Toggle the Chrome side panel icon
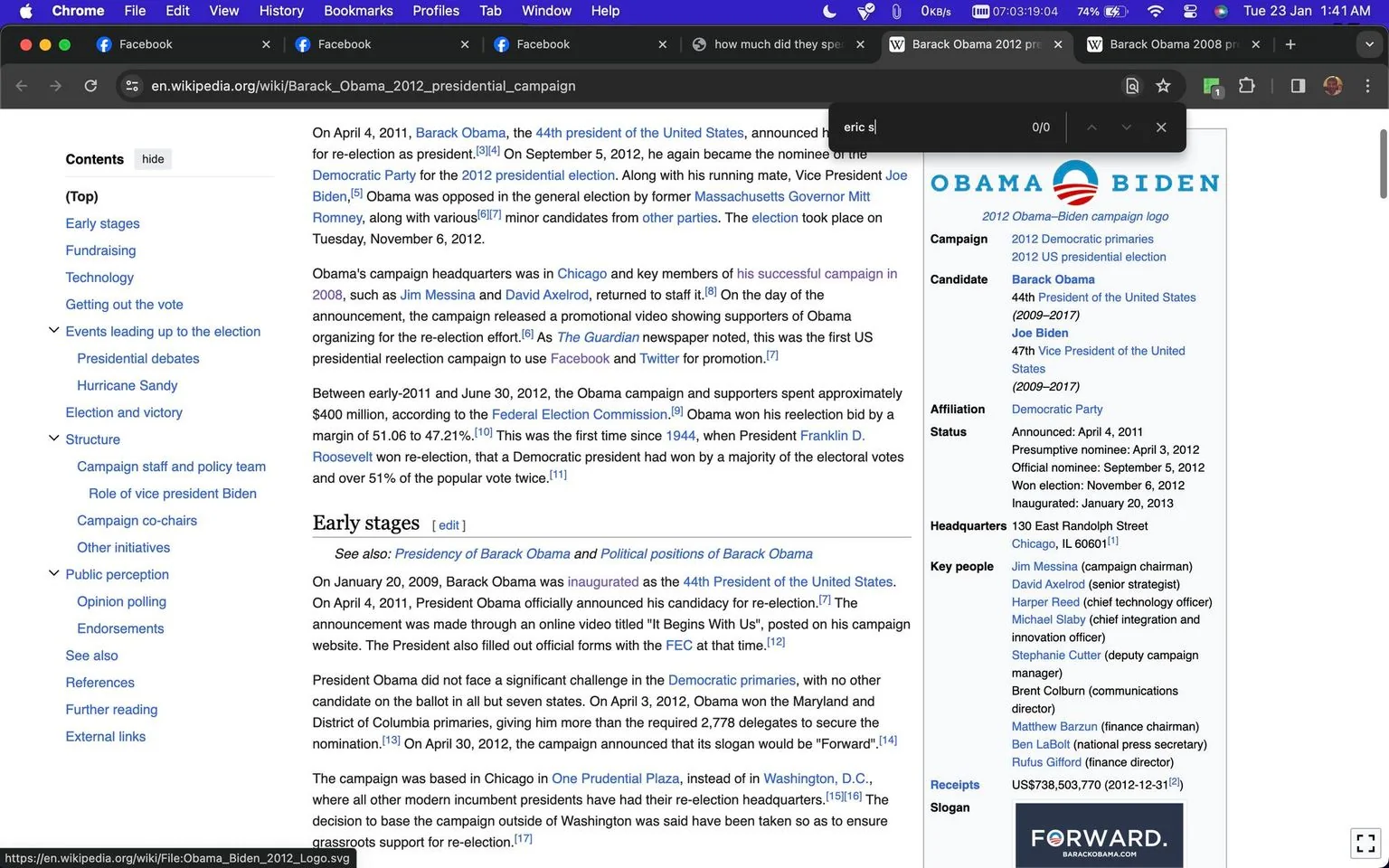The image size is (1389, 868). pyautogui.click(x=1298, y=86)
